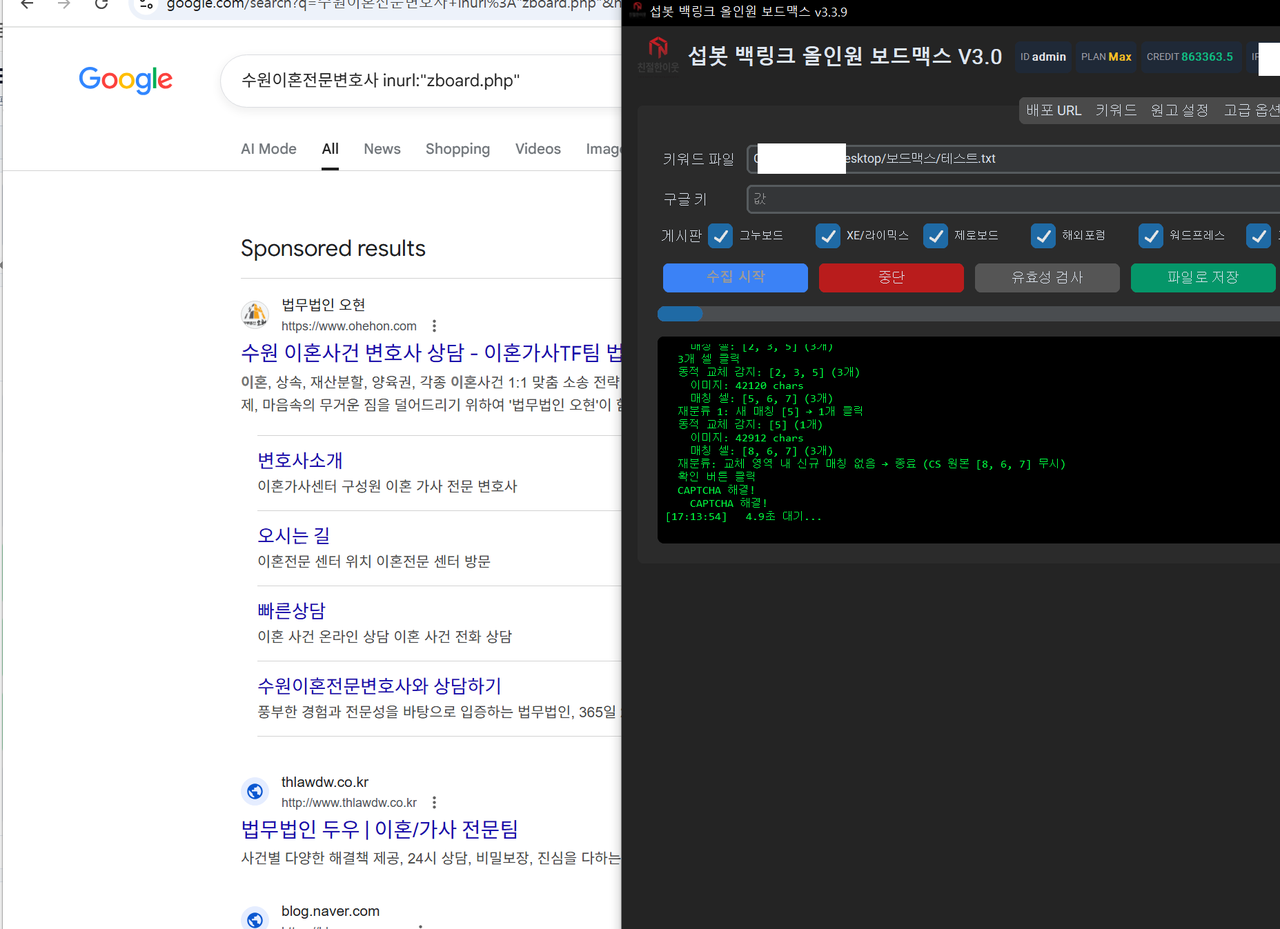The height and width of the screenshot is (929, 1280).
Task: Open 수원 이혼사건 변호사 상담 sponsored link
Action: coord(432,352)
